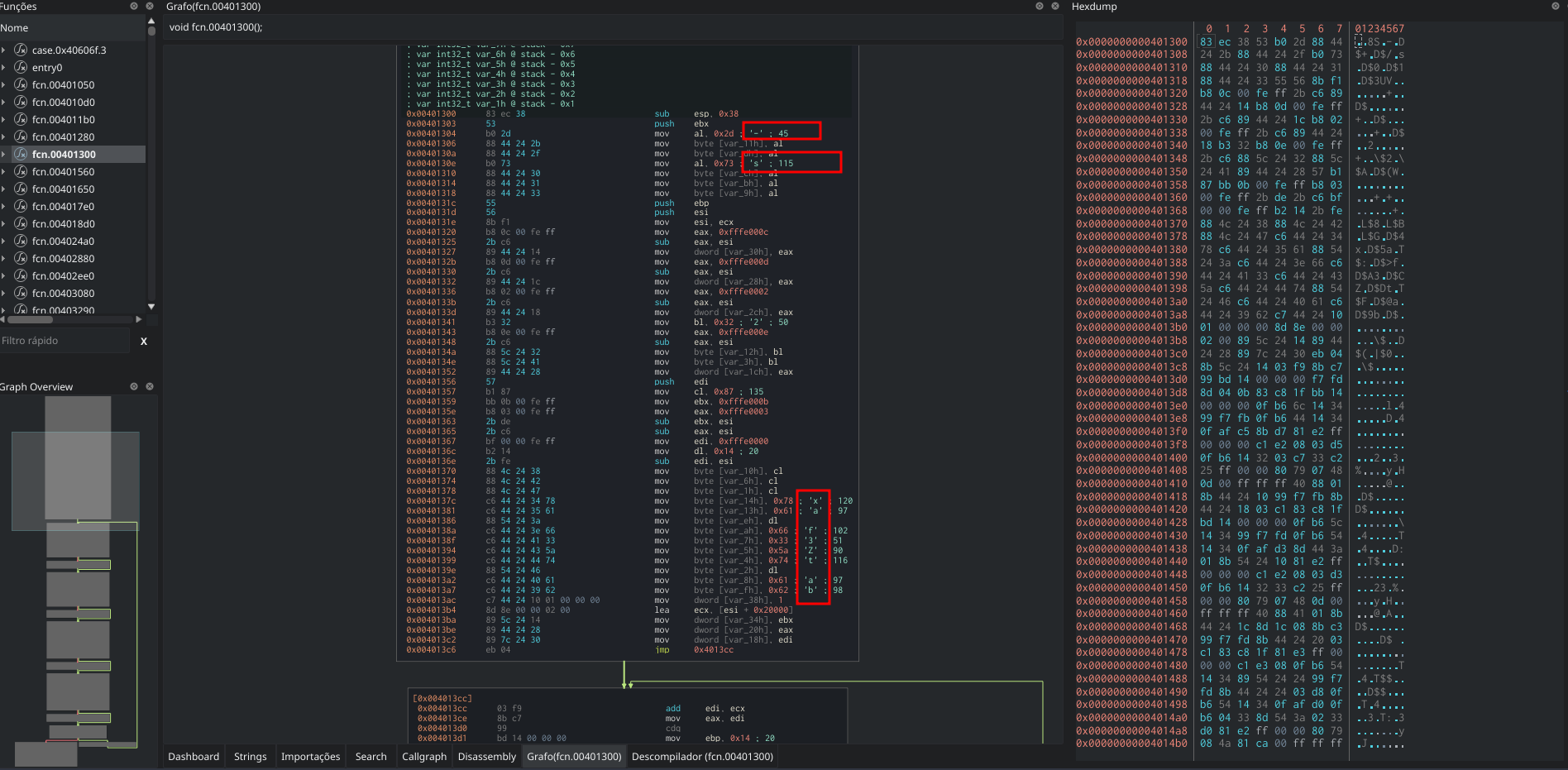Select graph address 0x004013ac
Screen dimensions: 1568x770
[431, 600]
